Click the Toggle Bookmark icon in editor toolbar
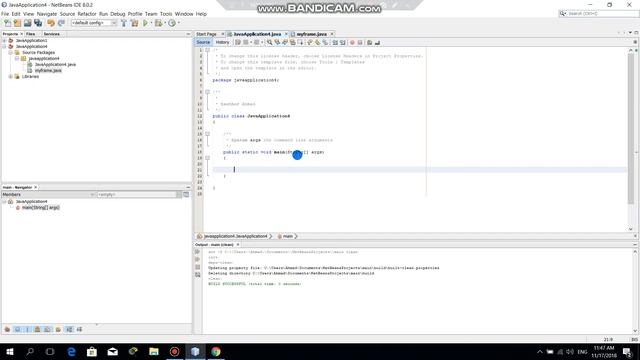The height and width of the screenshot is (360, 640). 325,42
